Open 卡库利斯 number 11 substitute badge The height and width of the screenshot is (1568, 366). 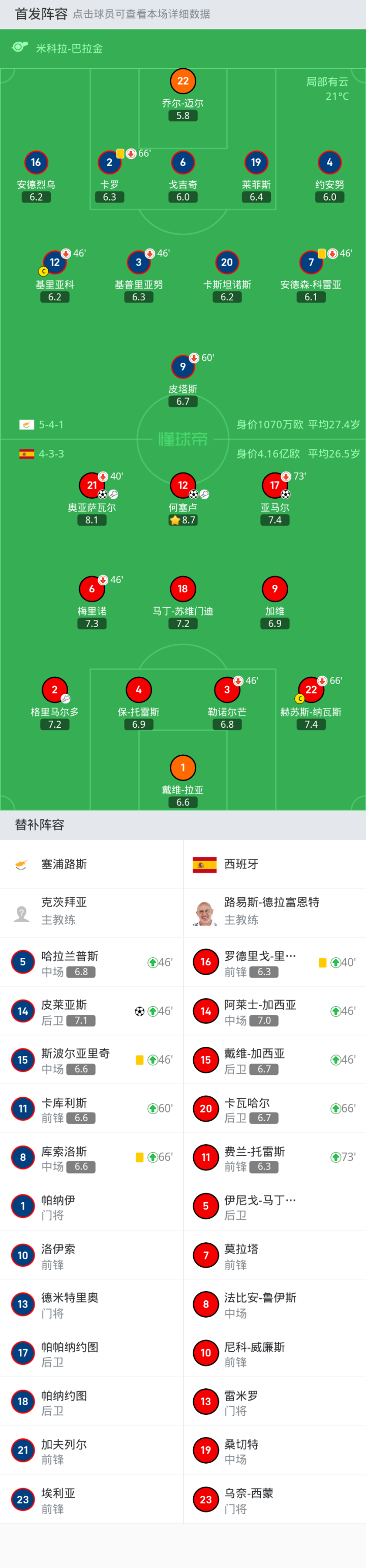tap(23, 1108)
